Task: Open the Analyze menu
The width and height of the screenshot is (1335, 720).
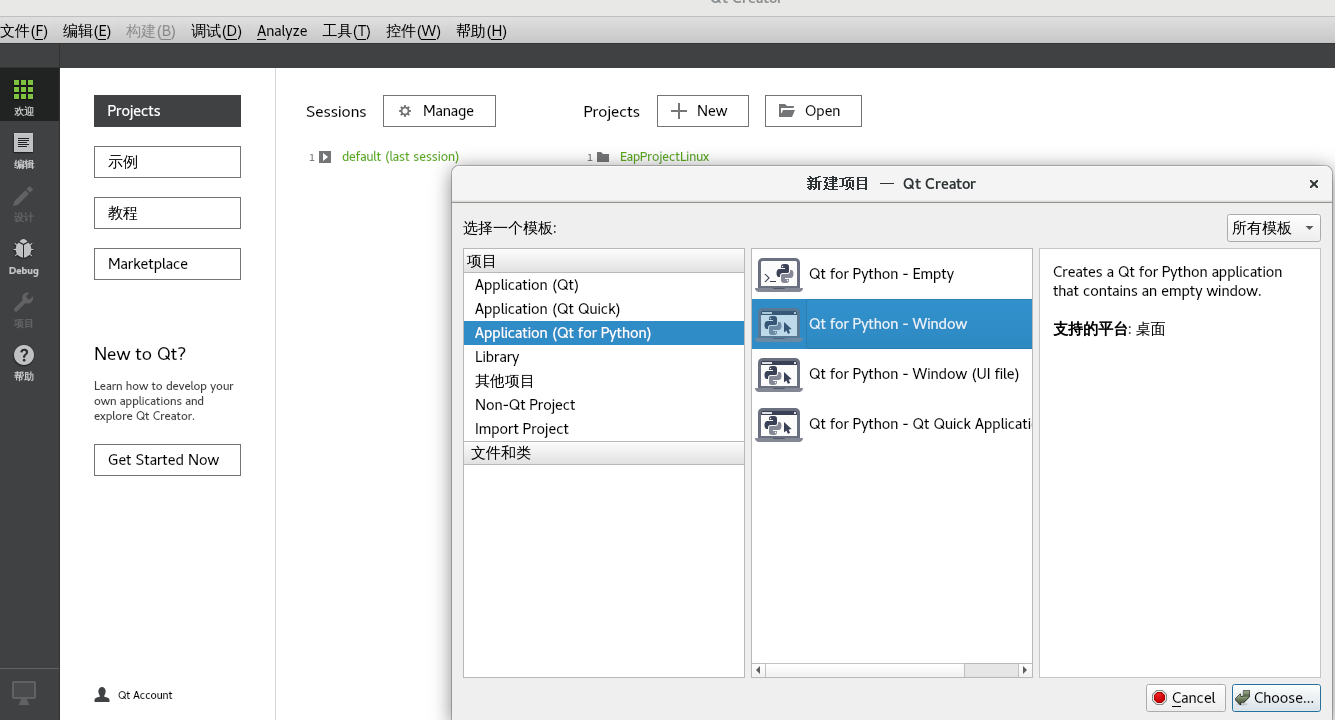Action: [281, 31]
